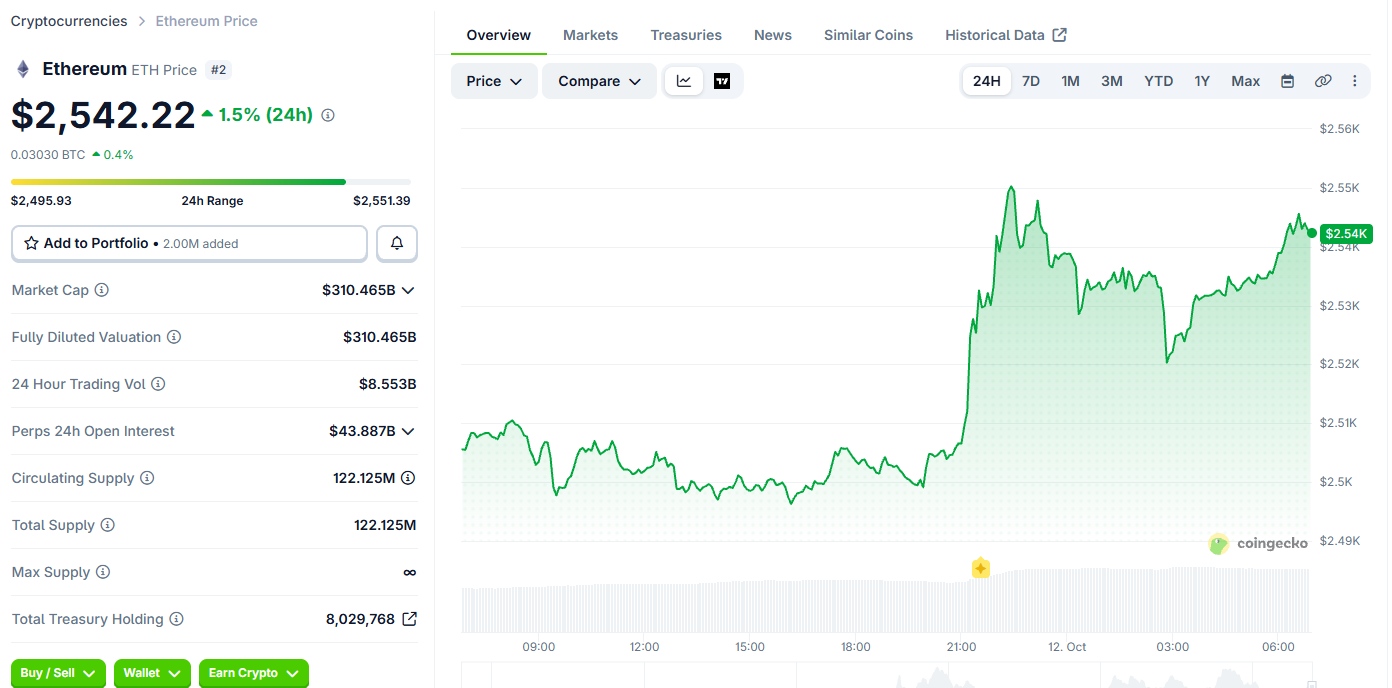Select the 1Y time range
This screenshot has height=688, width=1392.
[1202, 81]
